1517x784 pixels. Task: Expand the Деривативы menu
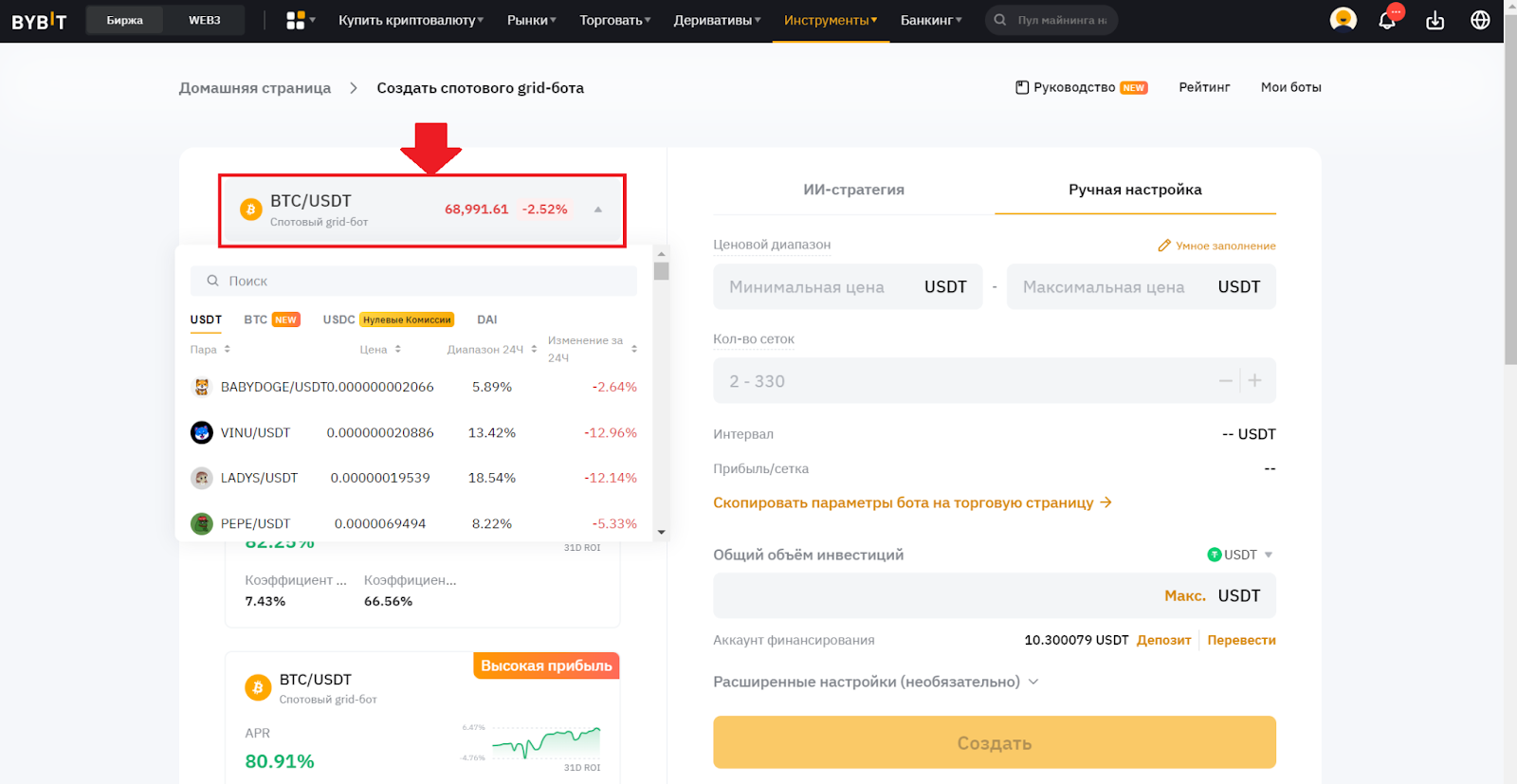[x=717, y=20]
